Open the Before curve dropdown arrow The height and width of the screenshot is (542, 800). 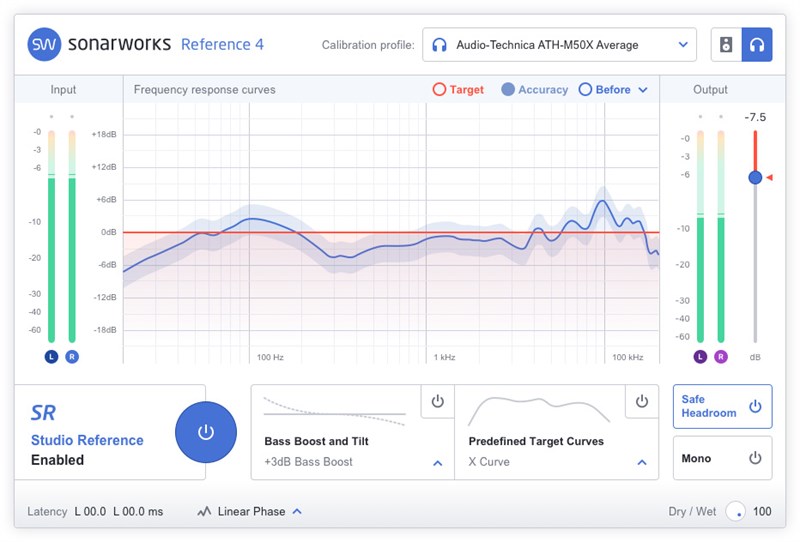pyautogui.click(x=643, y=90)
